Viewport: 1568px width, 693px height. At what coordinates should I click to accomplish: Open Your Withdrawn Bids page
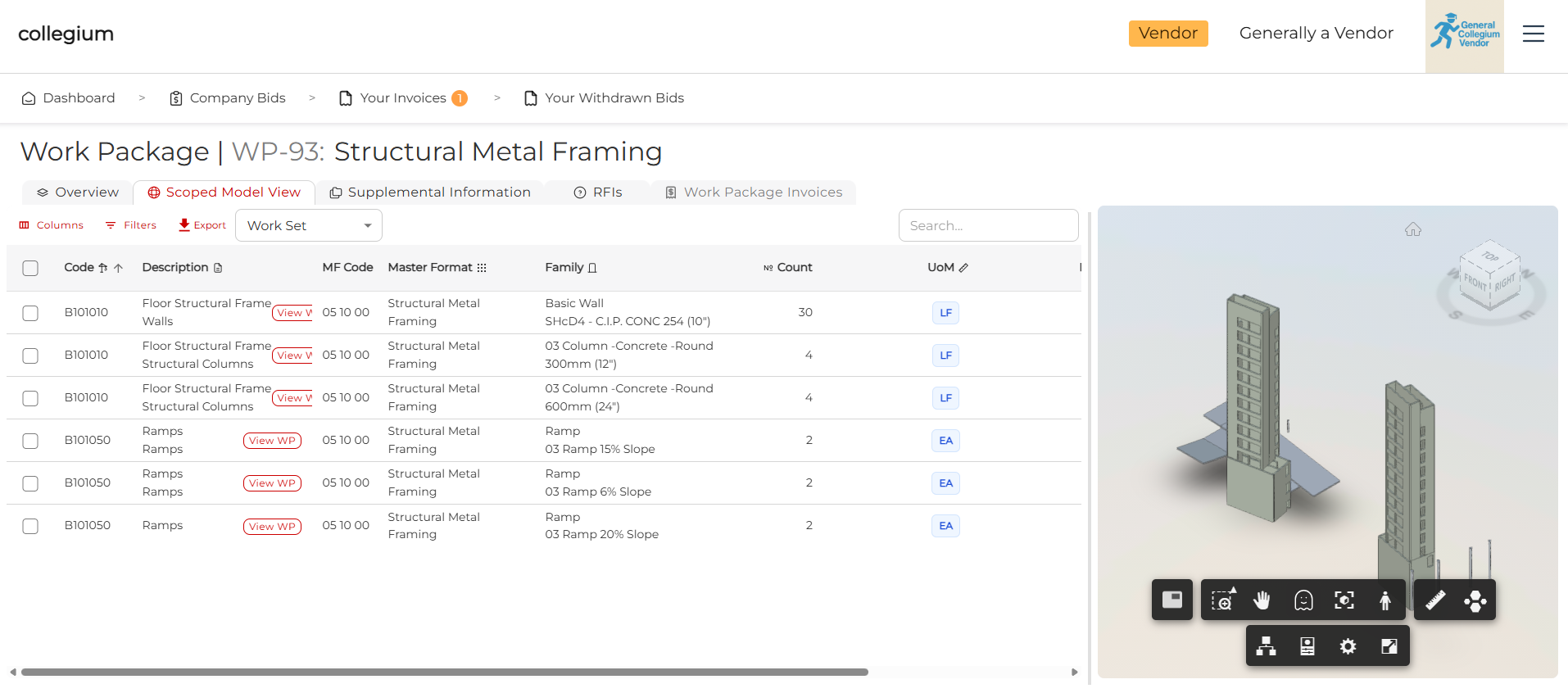(604, 98)
